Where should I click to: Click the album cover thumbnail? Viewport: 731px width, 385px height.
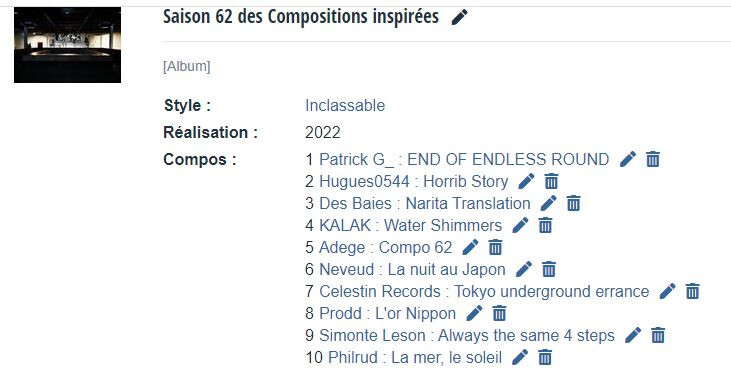68,45
